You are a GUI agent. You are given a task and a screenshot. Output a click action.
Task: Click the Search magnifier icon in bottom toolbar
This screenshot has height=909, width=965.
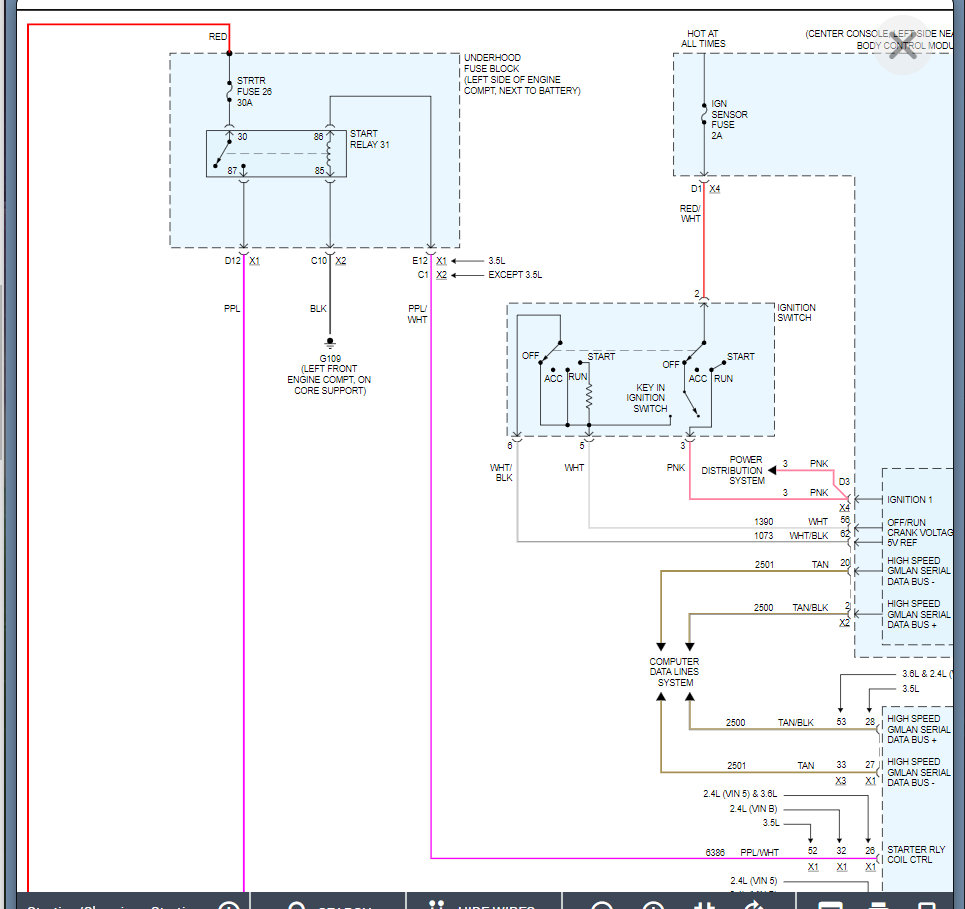point(296,906)
